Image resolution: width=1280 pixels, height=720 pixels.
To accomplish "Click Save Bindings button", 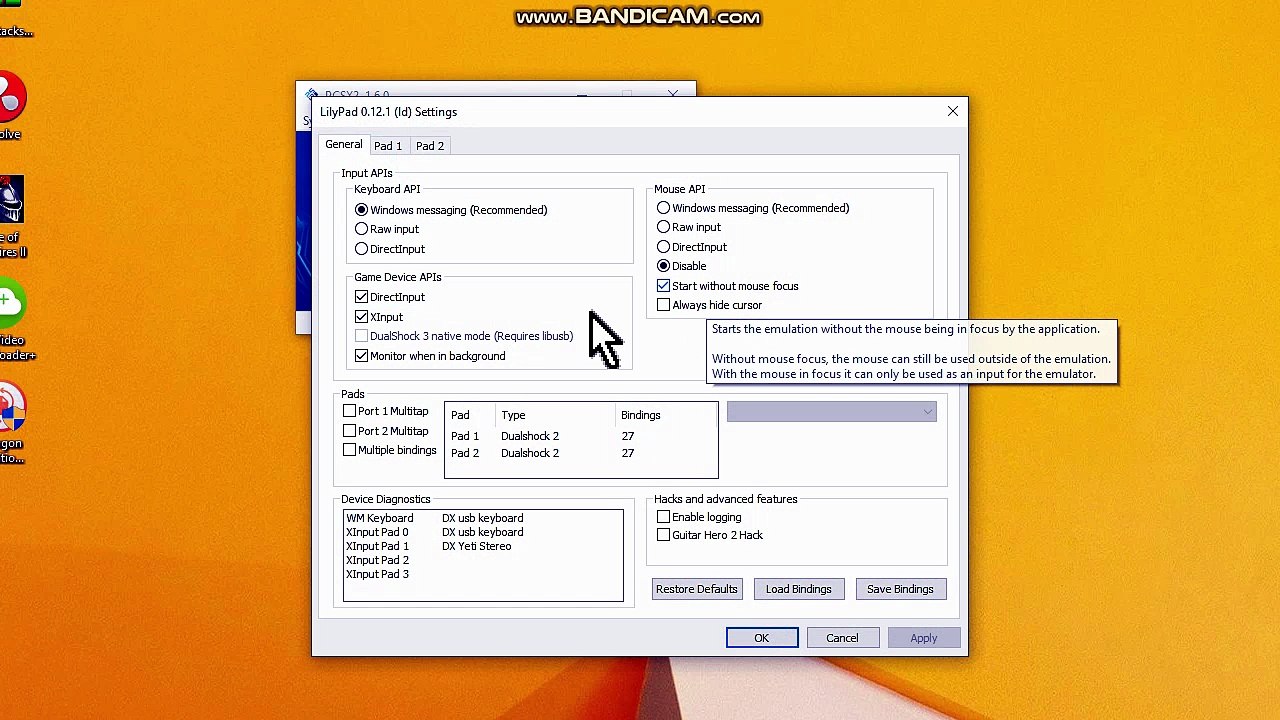I will pyautogui.click(x=900, y=589).
